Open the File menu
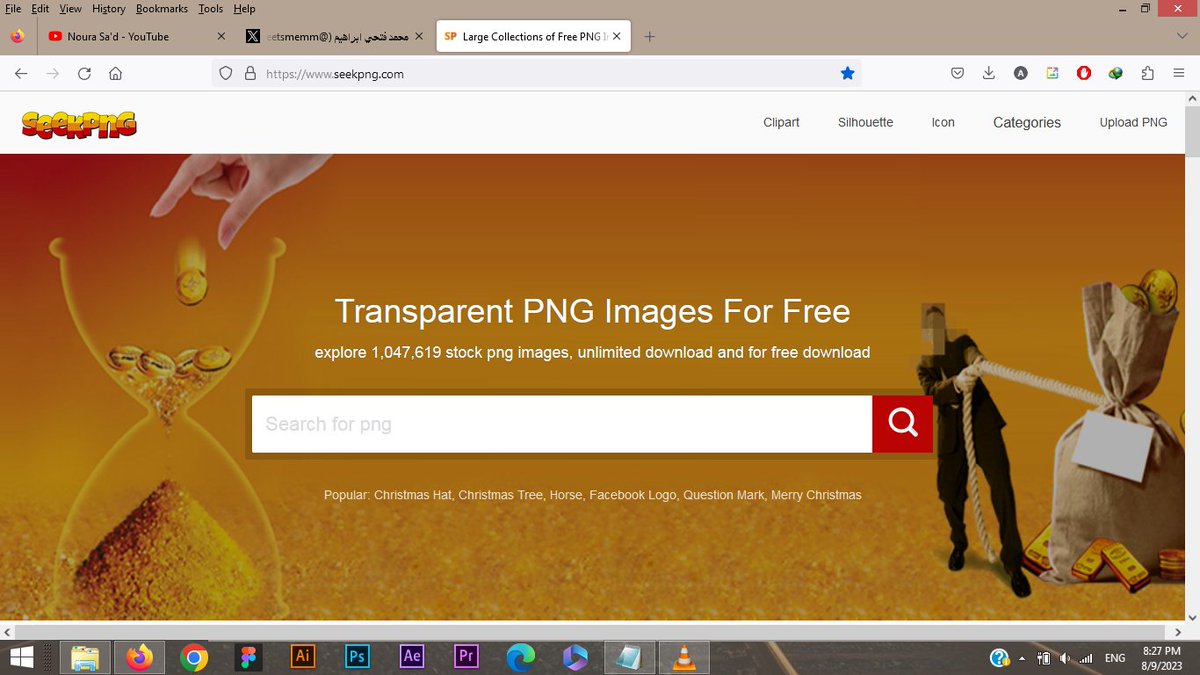The image size is (1200, 675). 14,8
